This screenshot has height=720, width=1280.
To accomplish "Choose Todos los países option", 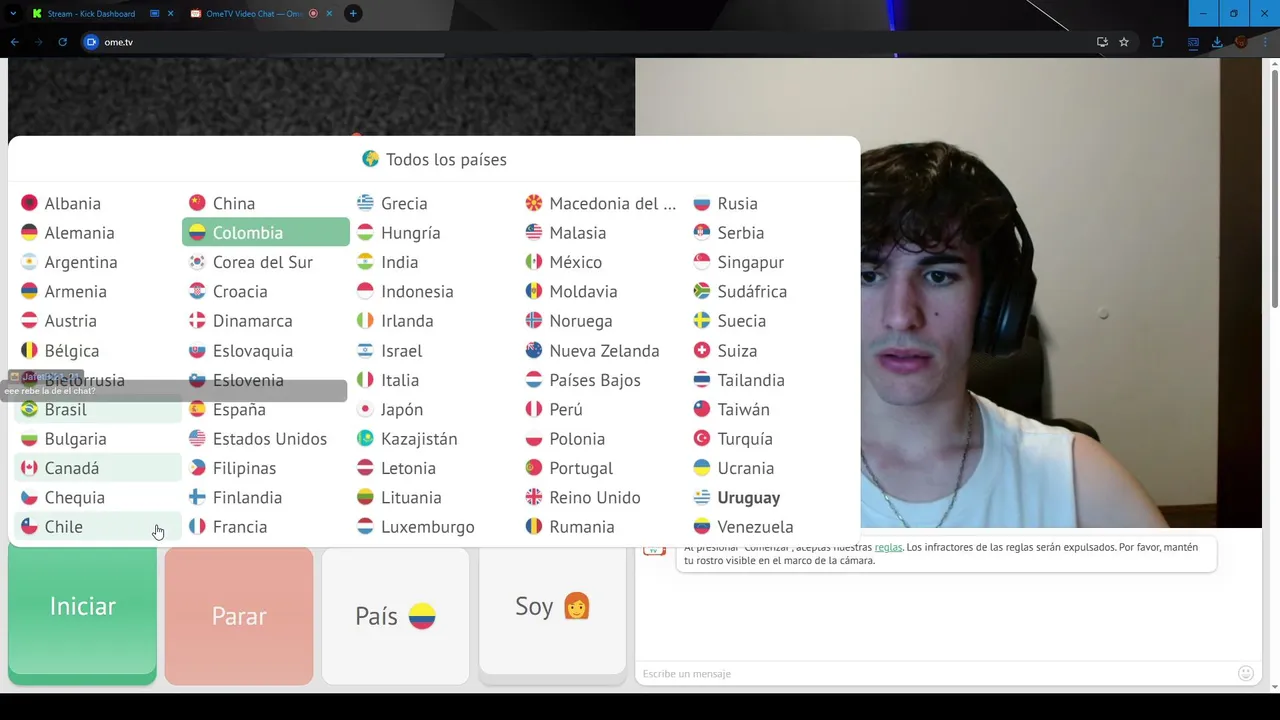I will (x=434, y=159).
